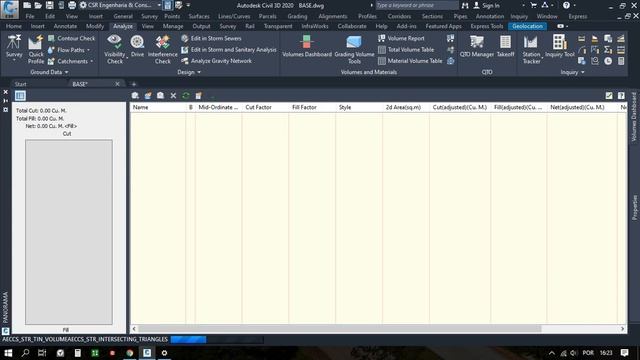Open the Windows notification center
640x360 pixels.
click(624, 353)
